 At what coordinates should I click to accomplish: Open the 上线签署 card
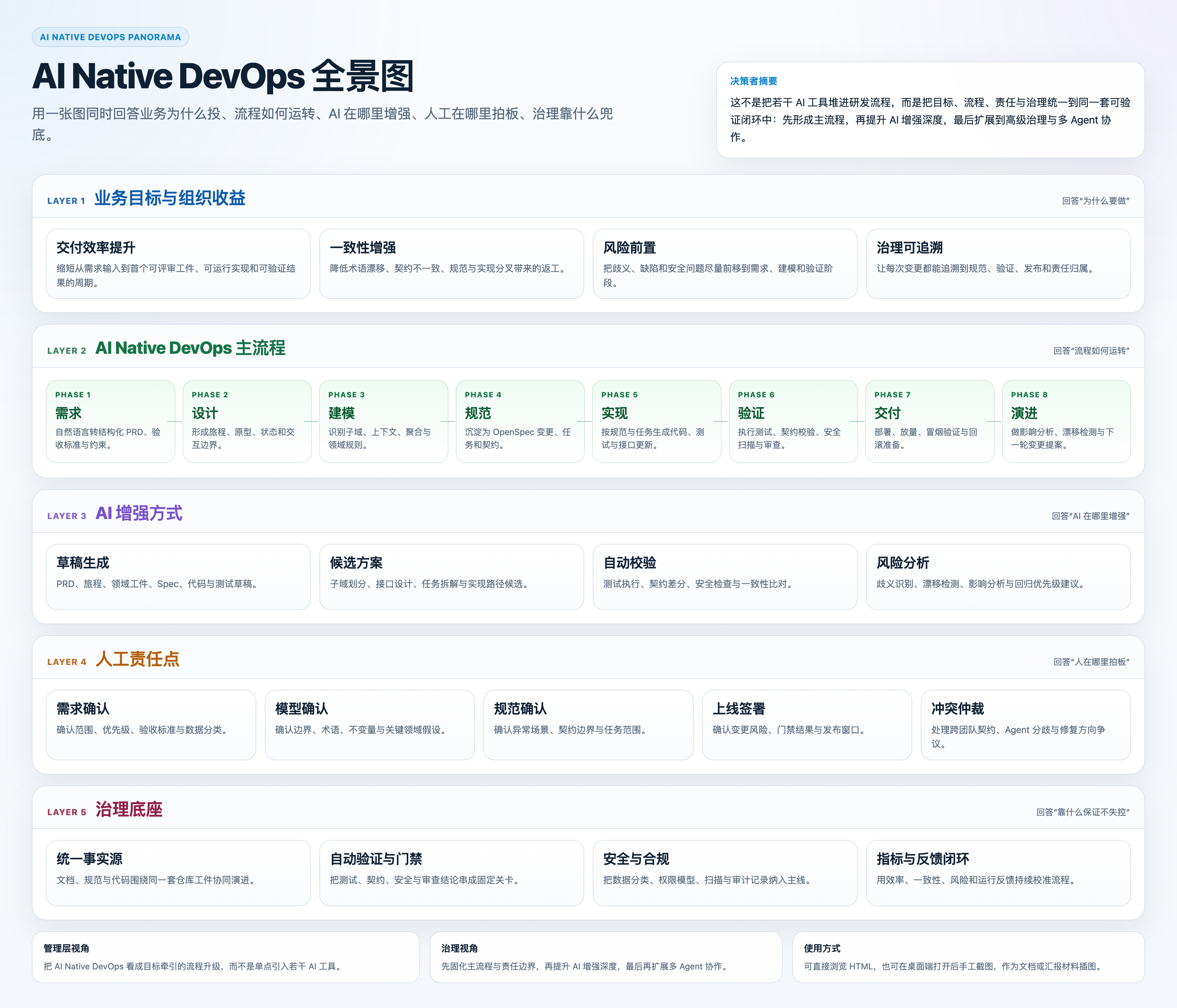point(807,725)
